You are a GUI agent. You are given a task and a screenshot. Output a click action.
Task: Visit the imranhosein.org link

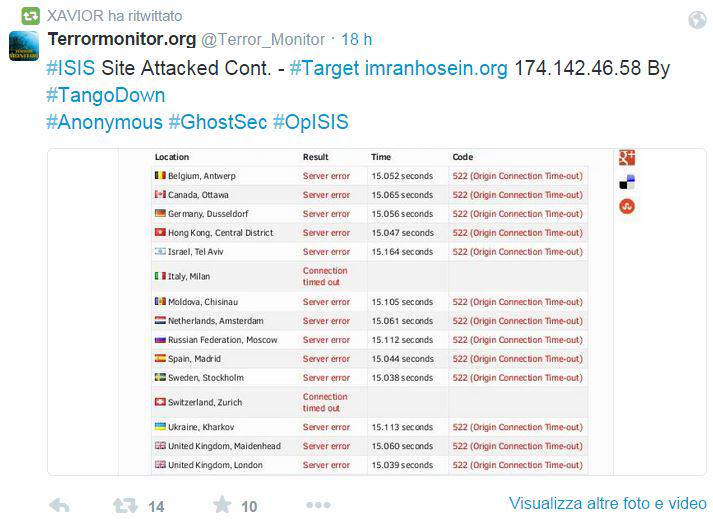pyautogui.click(x=436, y=69)
